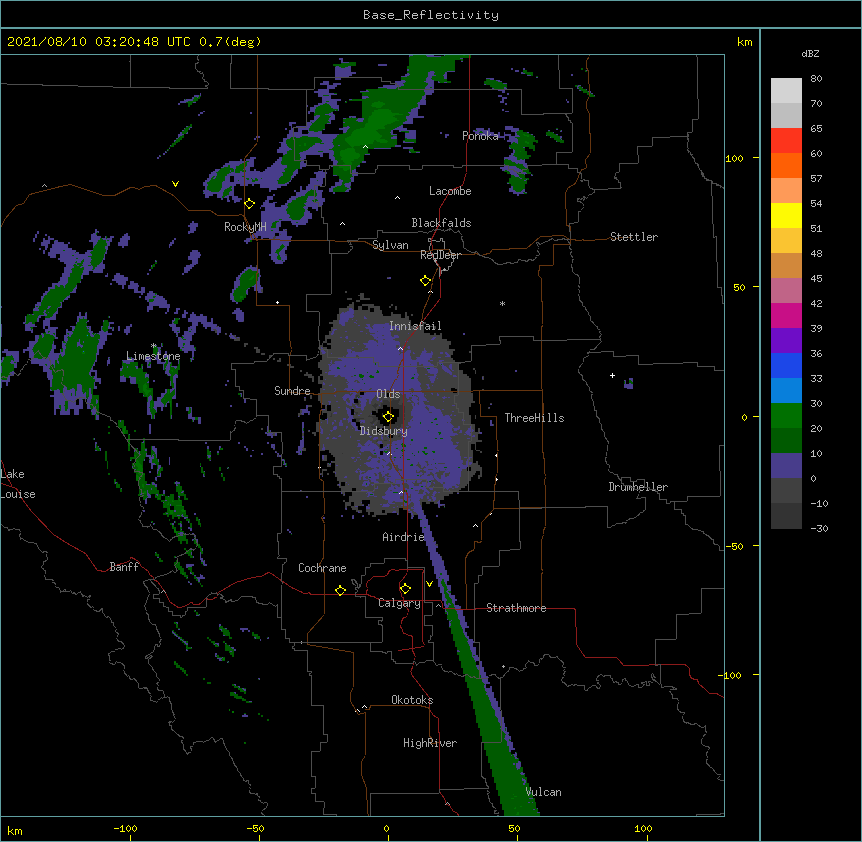Click the white plus marker north of Drumheller
The width and height of the screenshot is (862, 842).
point(612,375)
